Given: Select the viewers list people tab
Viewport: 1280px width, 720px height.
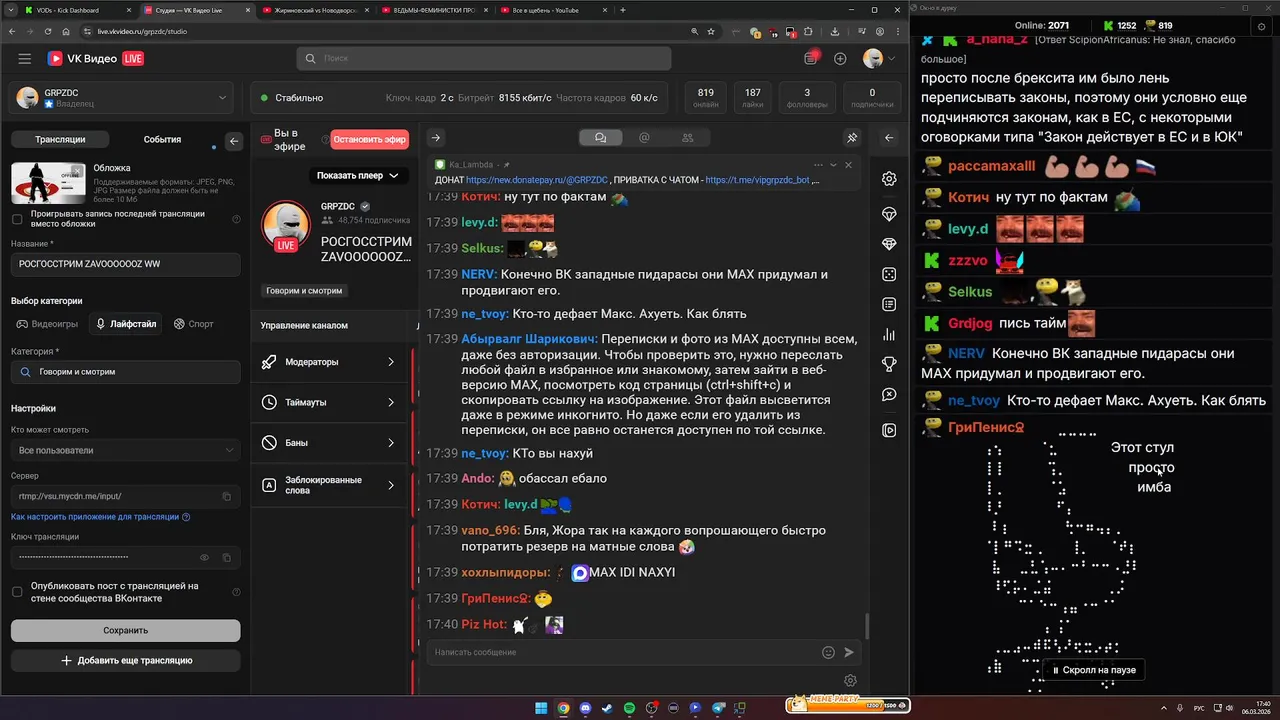Looking at the screenshot, I should pos(687,138).
